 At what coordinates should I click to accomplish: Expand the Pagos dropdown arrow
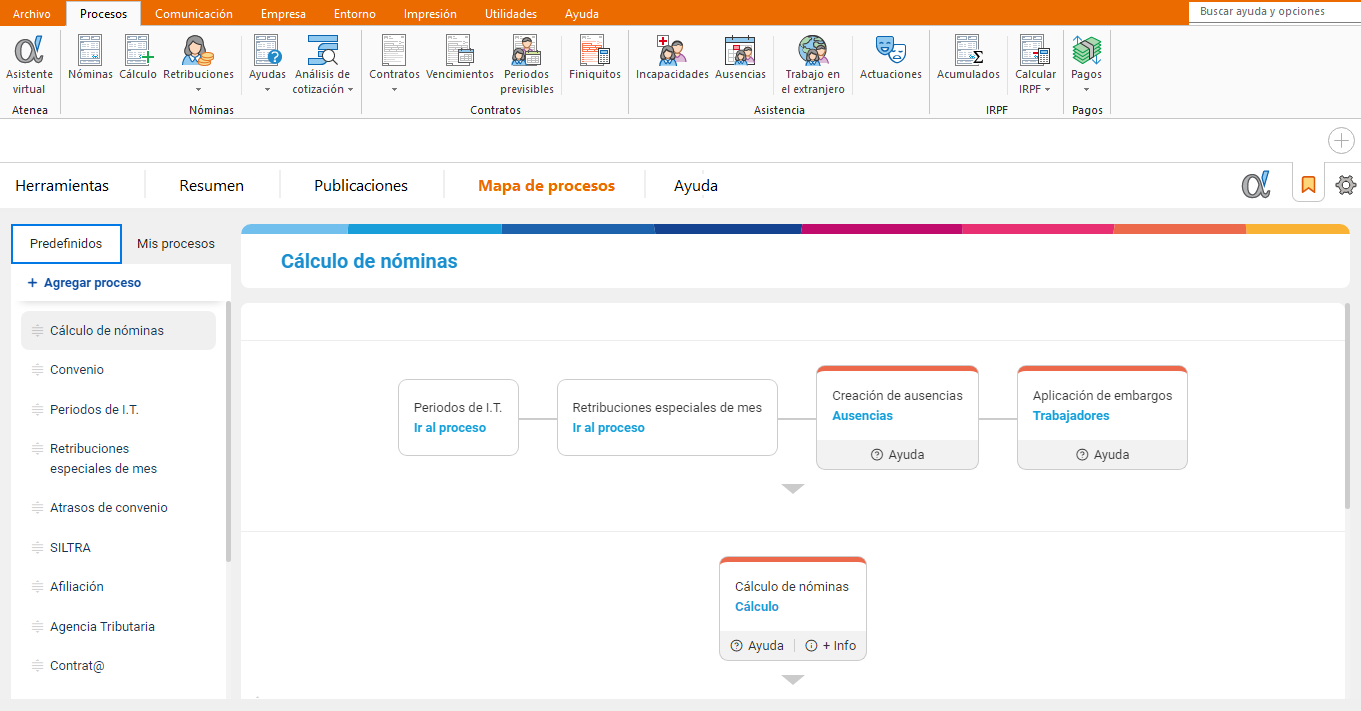point(1086,90)
